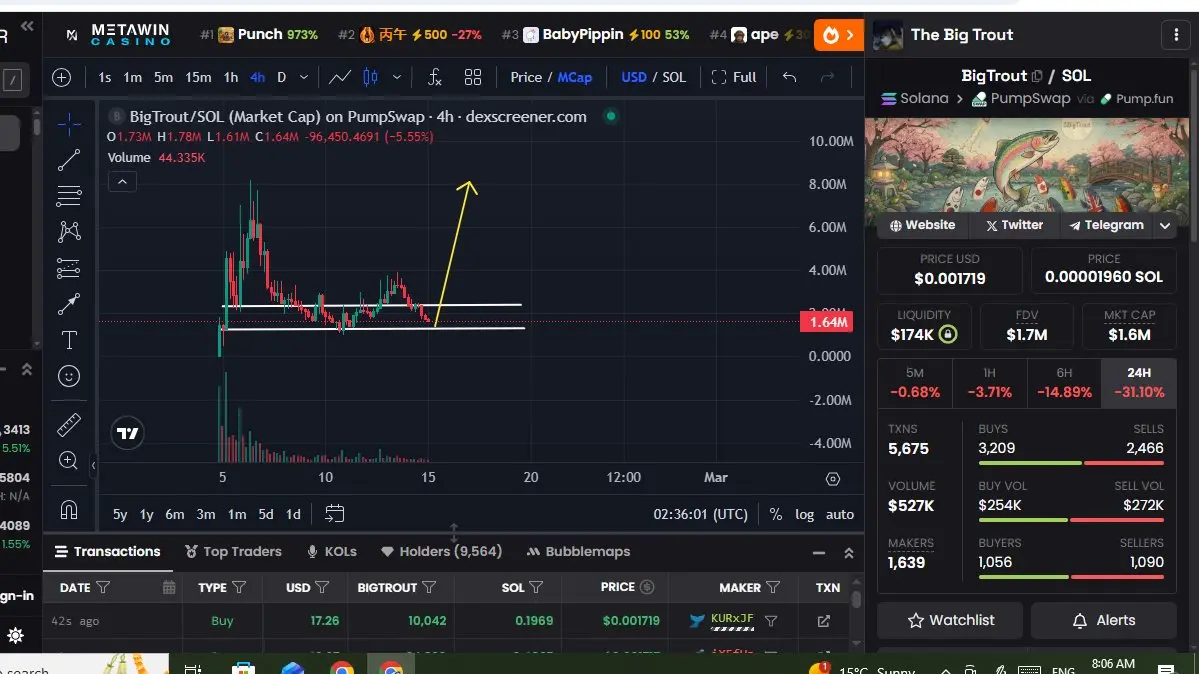
Task: Open the chart scale settings gear
Action: pyautogui.click(x=833, y=479)
